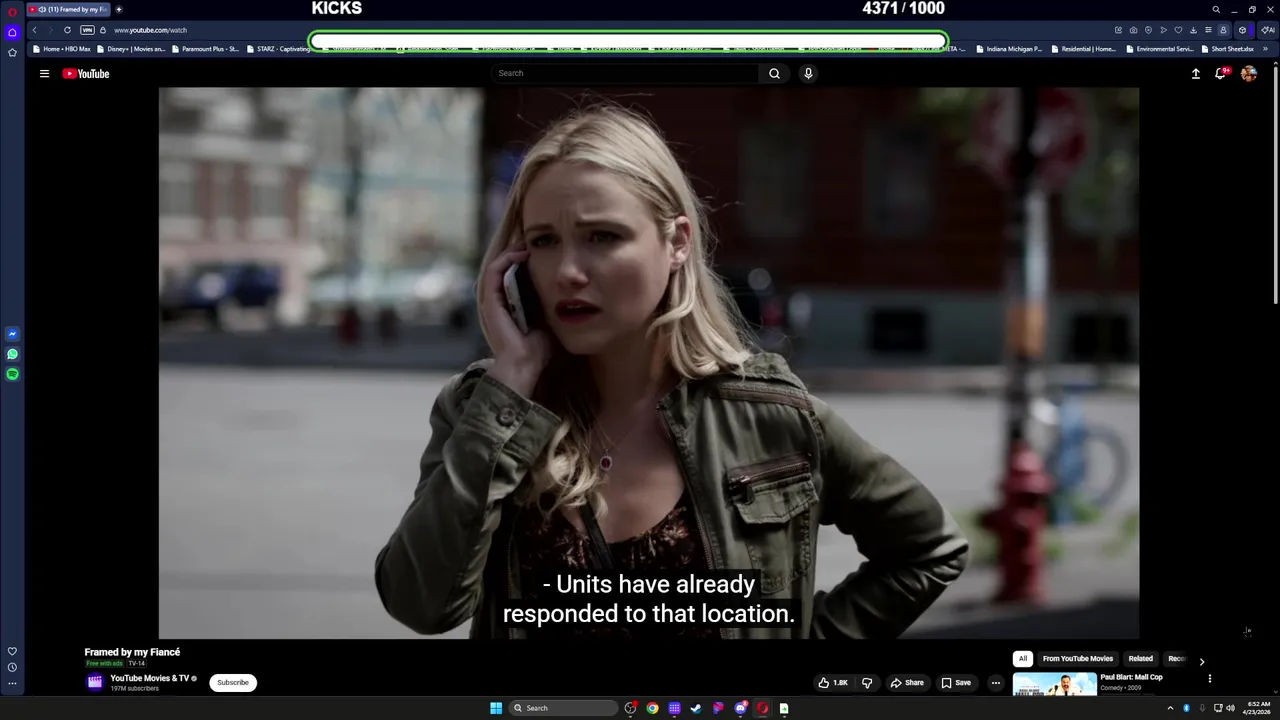The height and width of the screenshot is (720, 1280).
Task: Open Opera main menu logo
Action: click(12, 11)
